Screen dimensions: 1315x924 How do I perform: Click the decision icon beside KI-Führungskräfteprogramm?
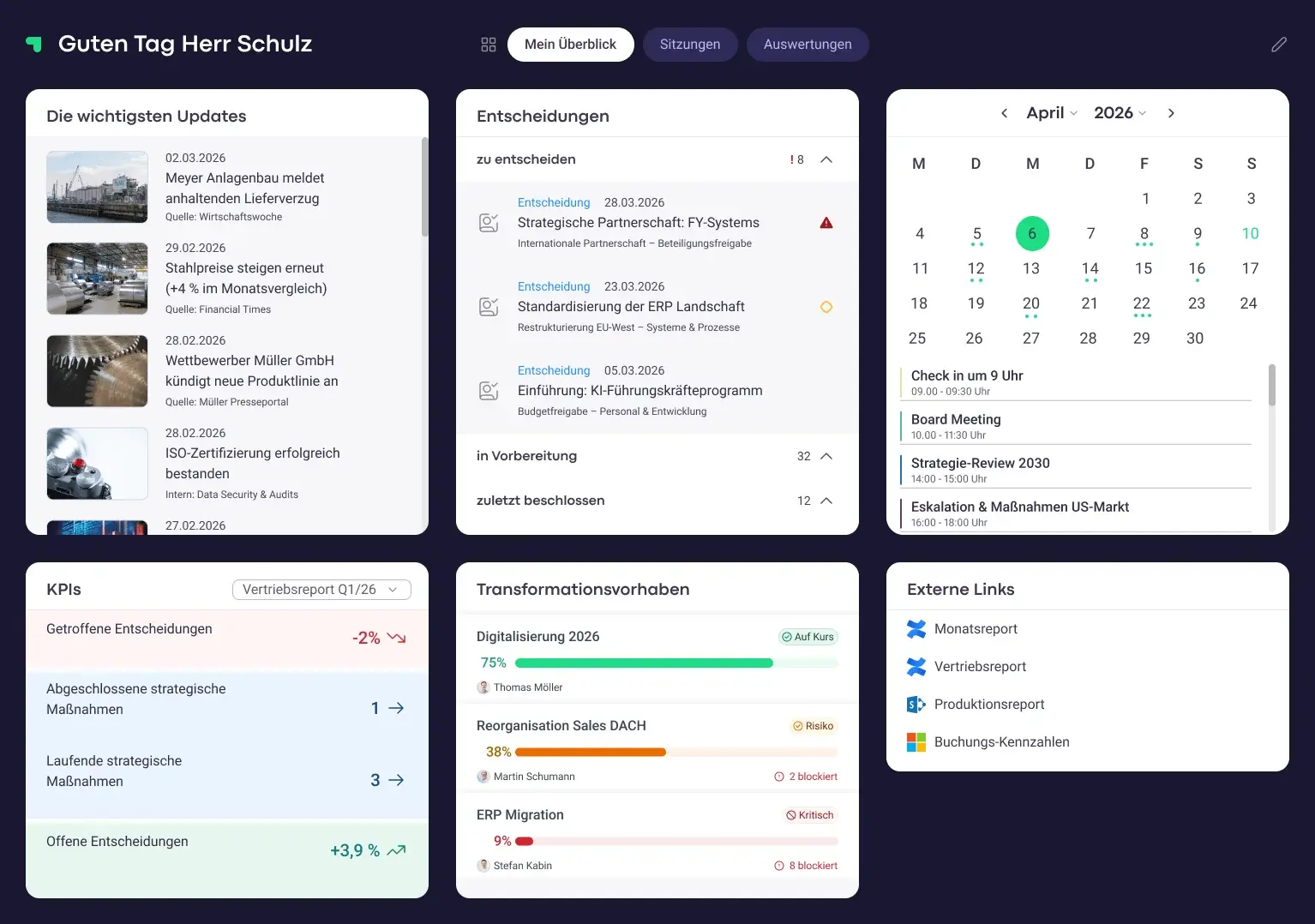489,391
